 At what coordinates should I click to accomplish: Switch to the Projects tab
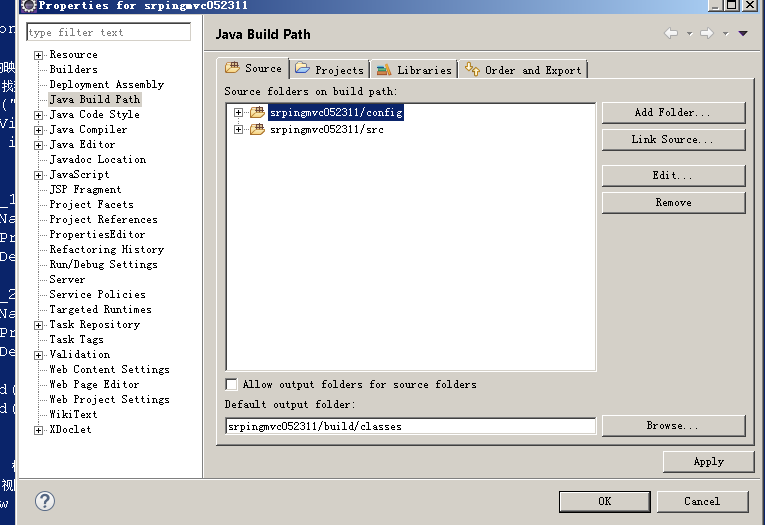tap(330, 70)
